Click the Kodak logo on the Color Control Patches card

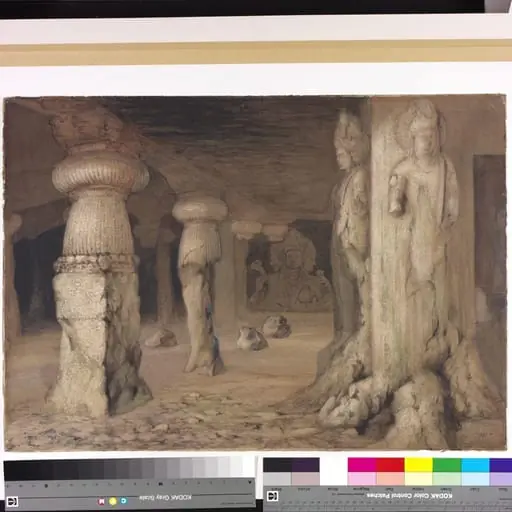point(273,496)
